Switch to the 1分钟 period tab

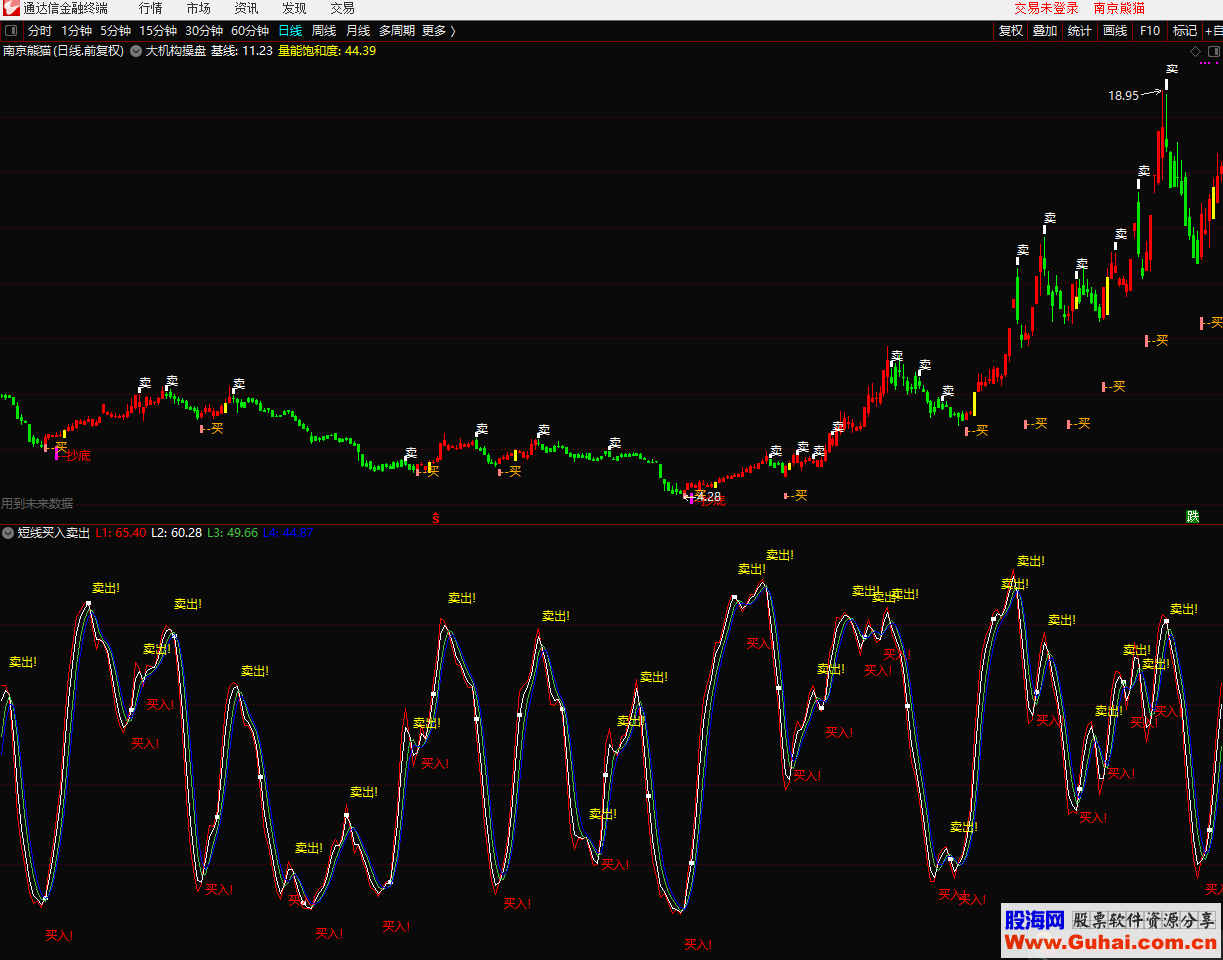(77, 31)
